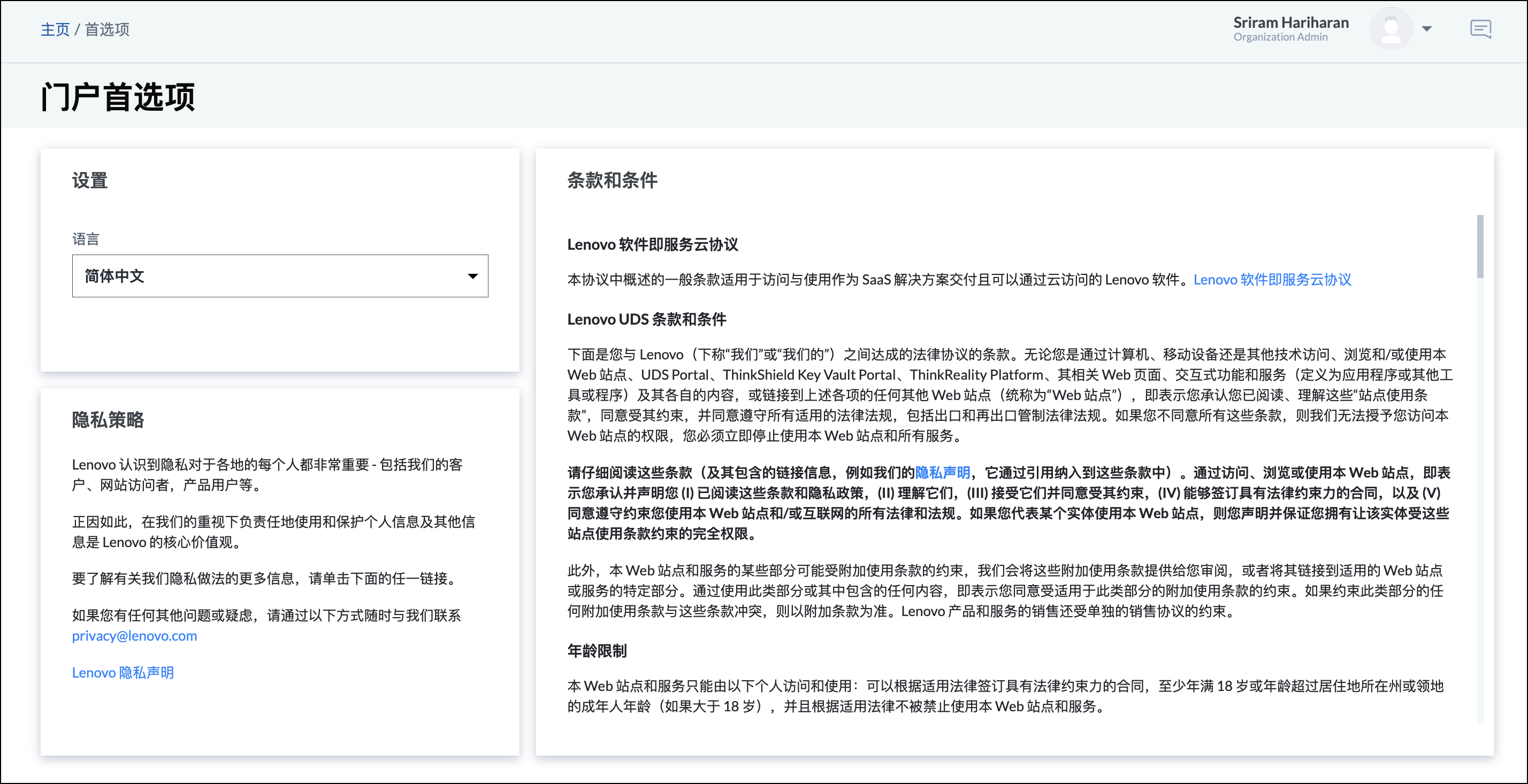The width and height of the screenshot is (1528, 784).
Task: Click the 首选项 breadcrumb item
Action: [107, 29]
